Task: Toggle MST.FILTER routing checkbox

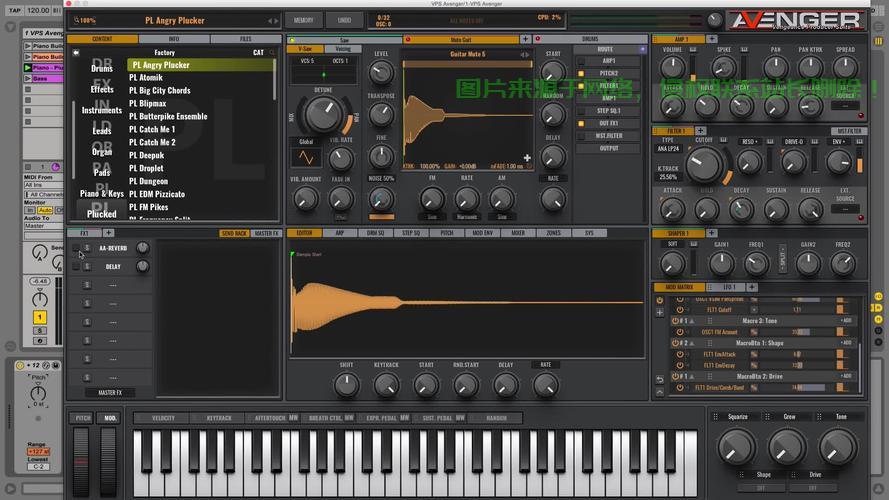Action: (581, 136)
